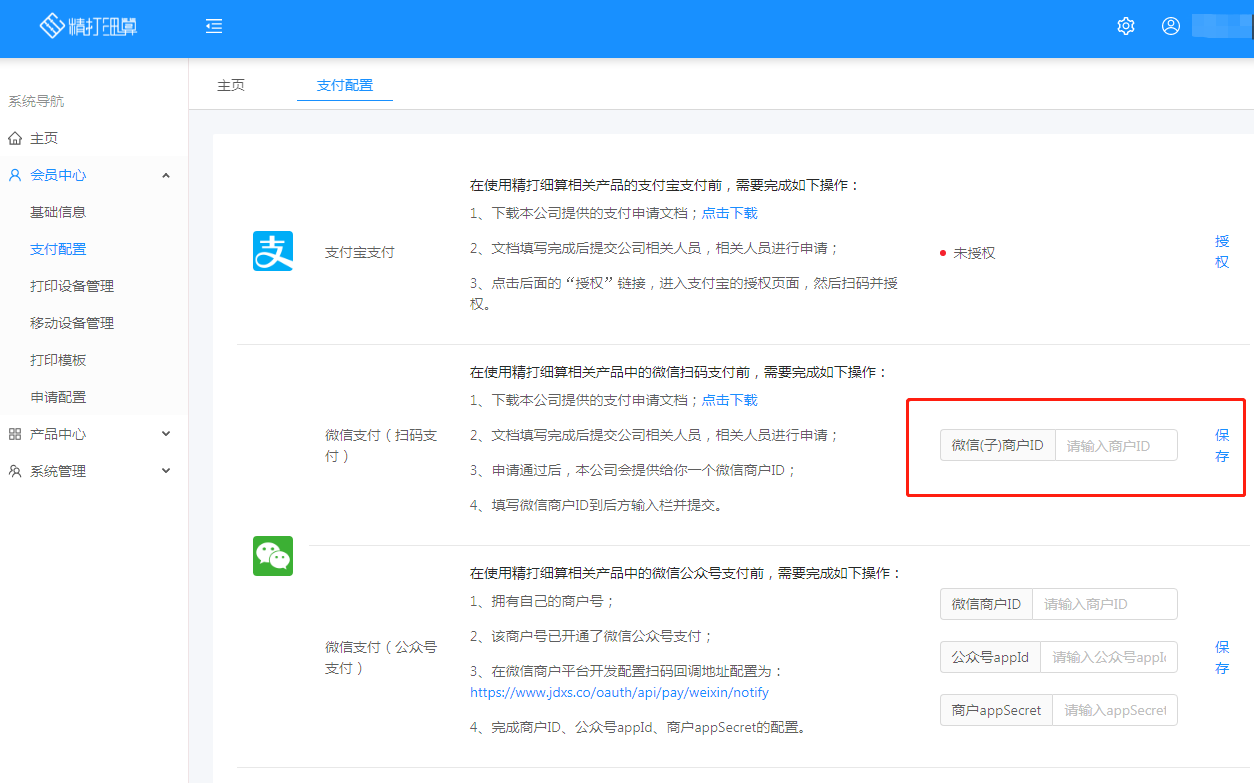This screenshot has width=1254, height=783.
Task: Click the 系统导航 heading in sidebar
Action: pyautogui.click(x=36, y=101)
